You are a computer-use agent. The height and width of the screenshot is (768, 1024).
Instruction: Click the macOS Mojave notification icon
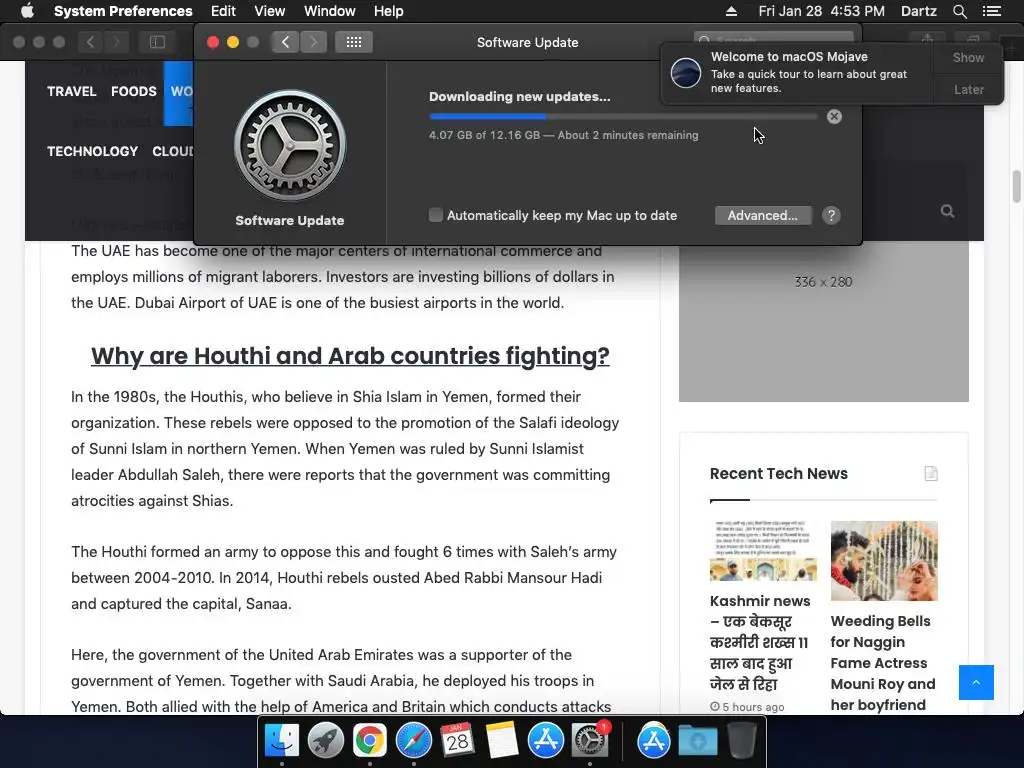686,72
